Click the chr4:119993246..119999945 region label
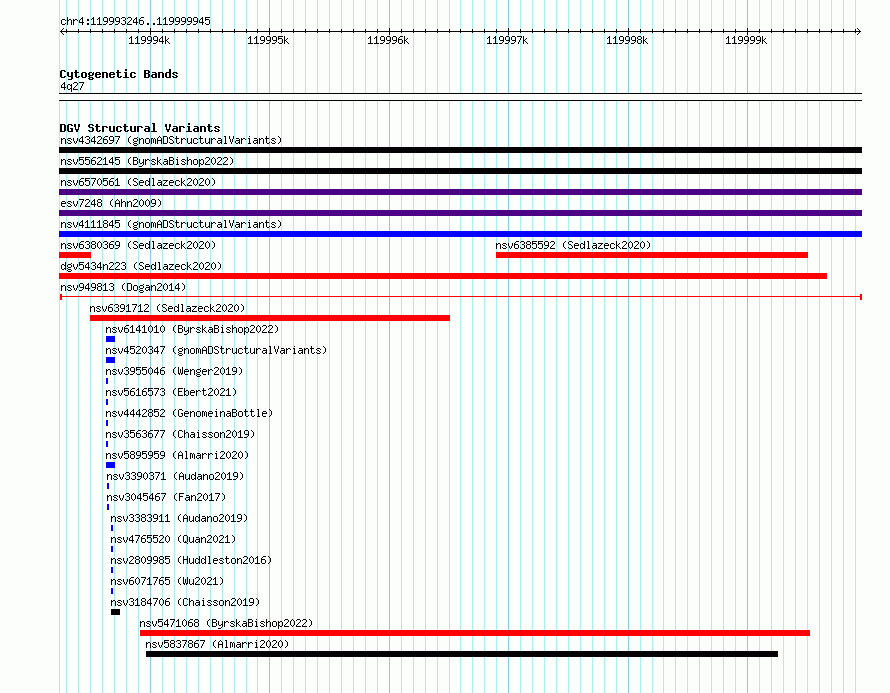The height and width of the screenshot is (693, 890). 135,22
